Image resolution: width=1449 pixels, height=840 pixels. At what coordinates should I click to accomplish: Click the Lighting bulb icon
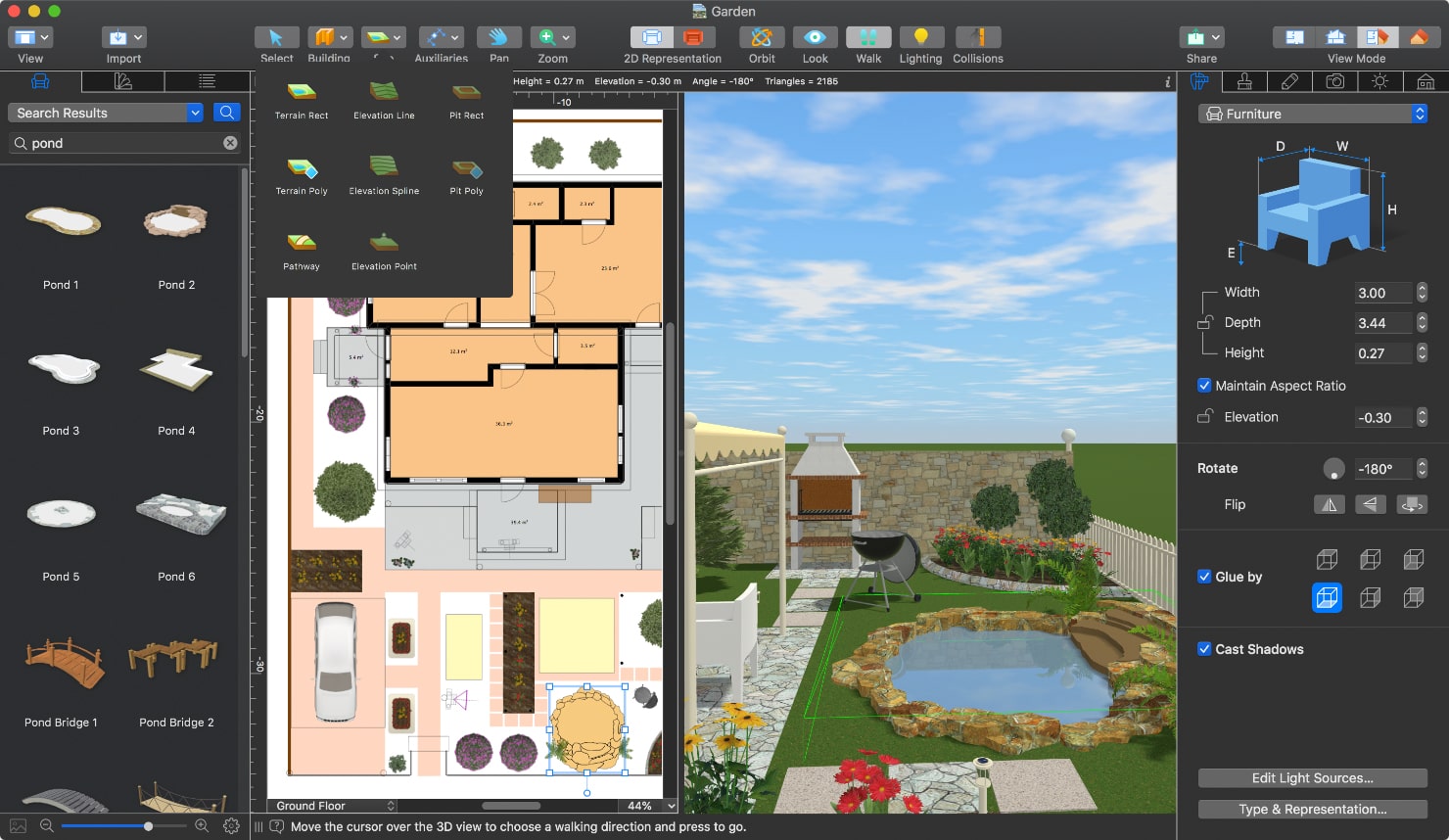pyautogui.click(x=920, y=37)
